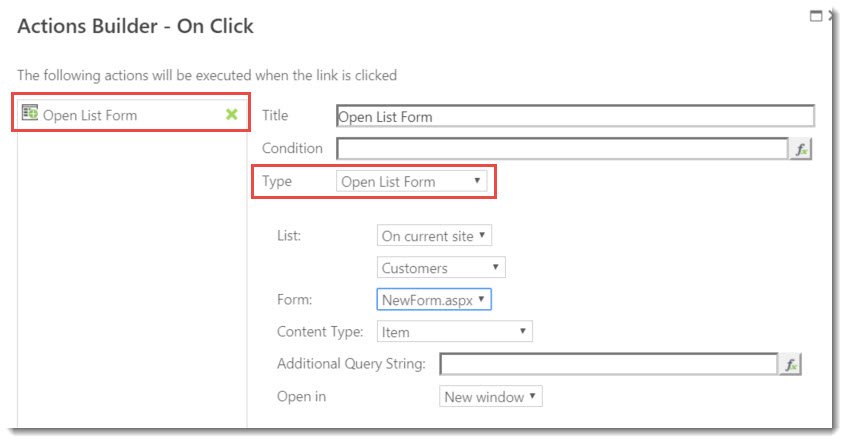Expand the Content Type Item dropdown
This screenshot has height=443, width=847.
pyautogui.click(x=454, y=331)
